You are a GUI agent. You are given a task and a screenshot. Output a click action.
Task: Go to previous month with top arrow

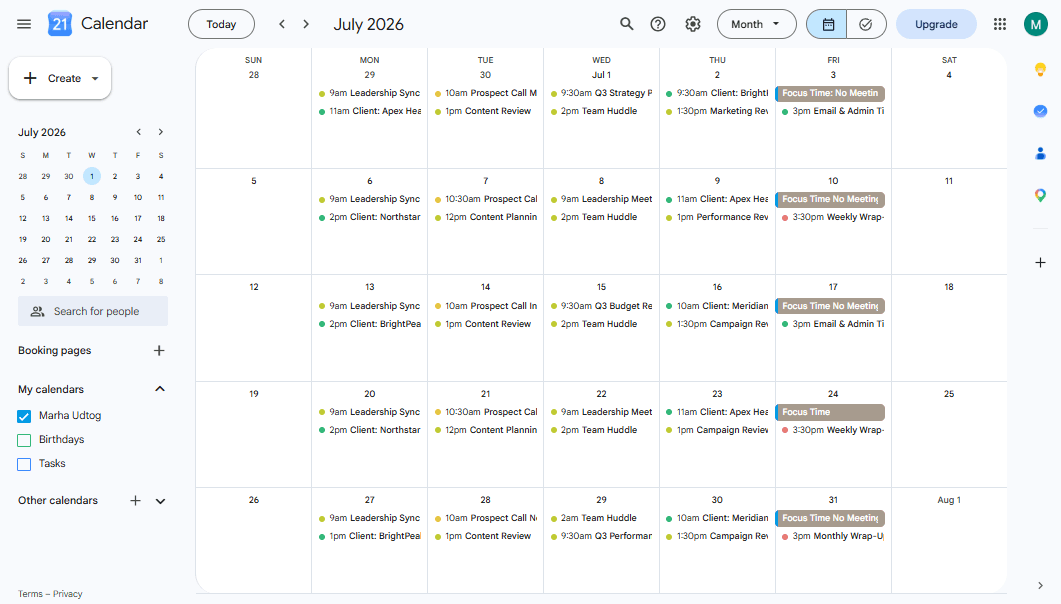point(282,24)
